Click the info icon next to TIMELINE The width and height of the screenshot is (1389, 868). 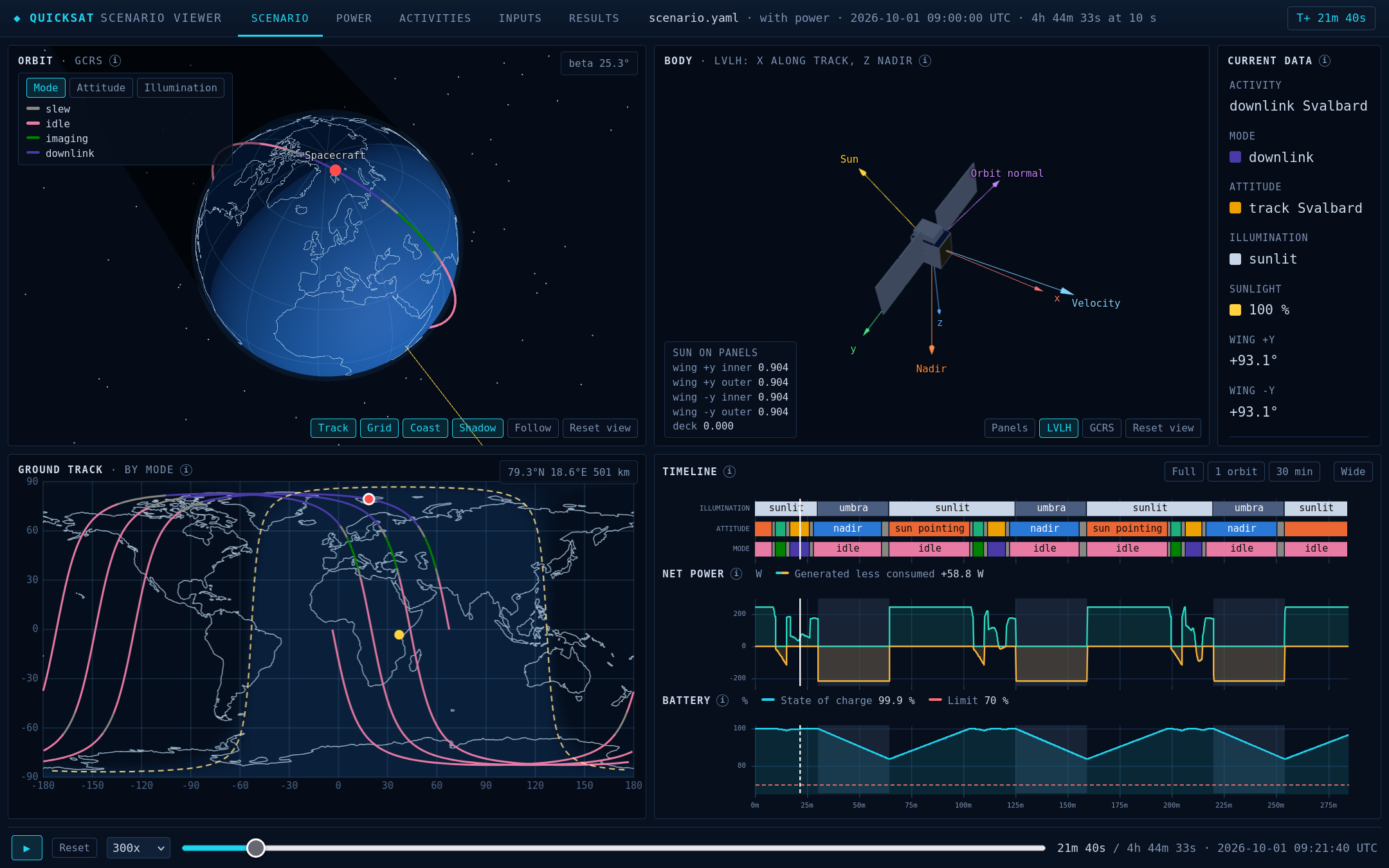[729, 471]
